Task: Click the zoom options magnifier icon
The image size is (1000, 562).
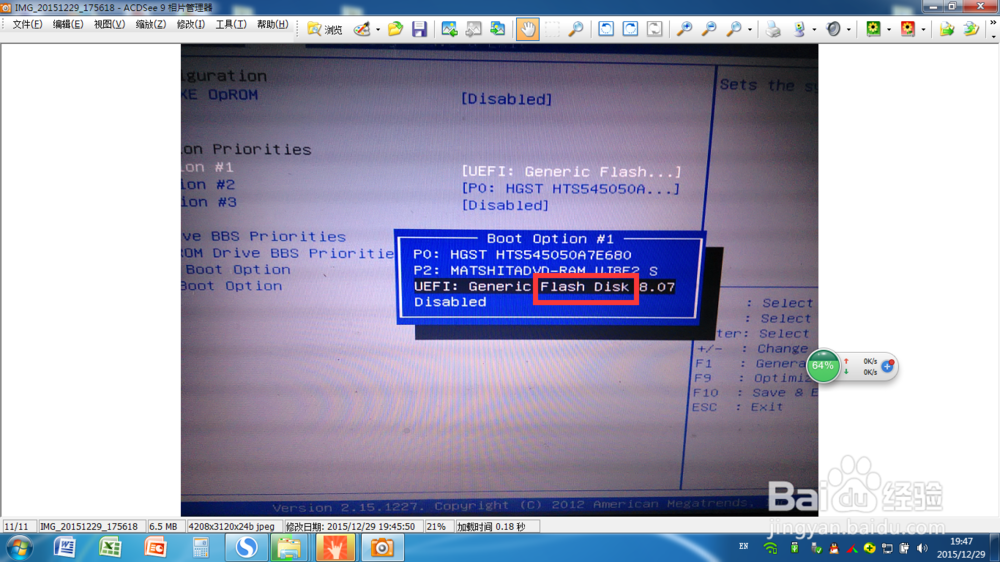Action: coord(734,29)
